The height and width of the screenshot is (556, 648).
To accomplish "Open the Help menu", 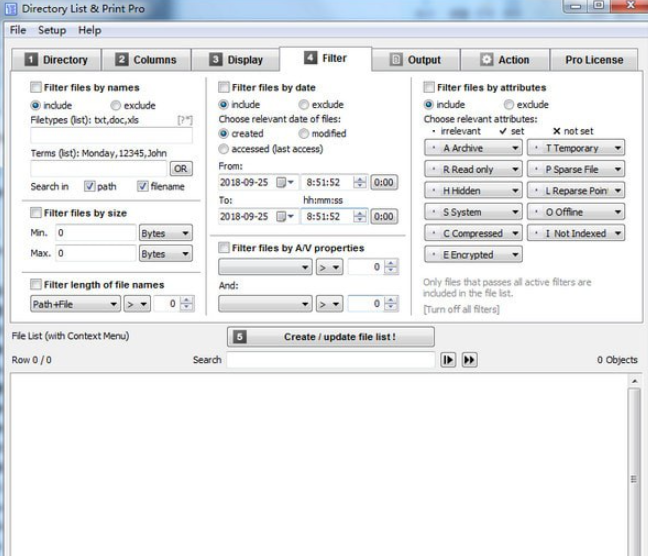I will click(90, 30).
